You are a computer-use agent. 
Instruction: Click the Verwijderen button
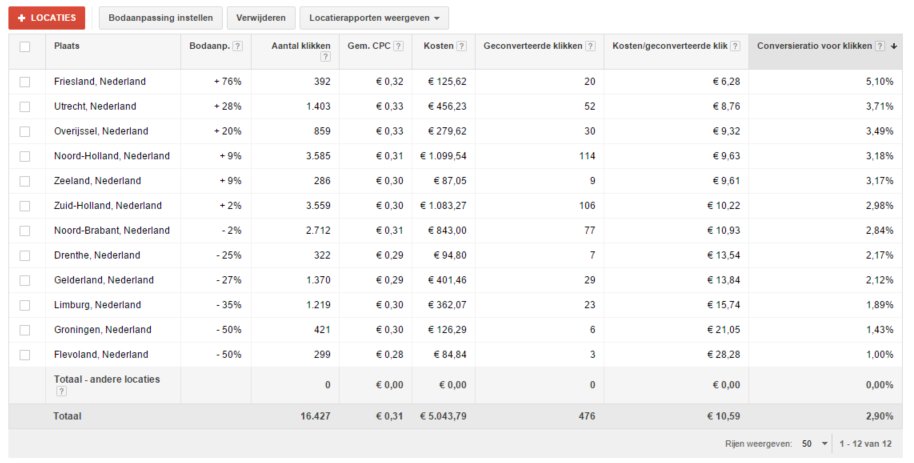[x=261, y=18]
